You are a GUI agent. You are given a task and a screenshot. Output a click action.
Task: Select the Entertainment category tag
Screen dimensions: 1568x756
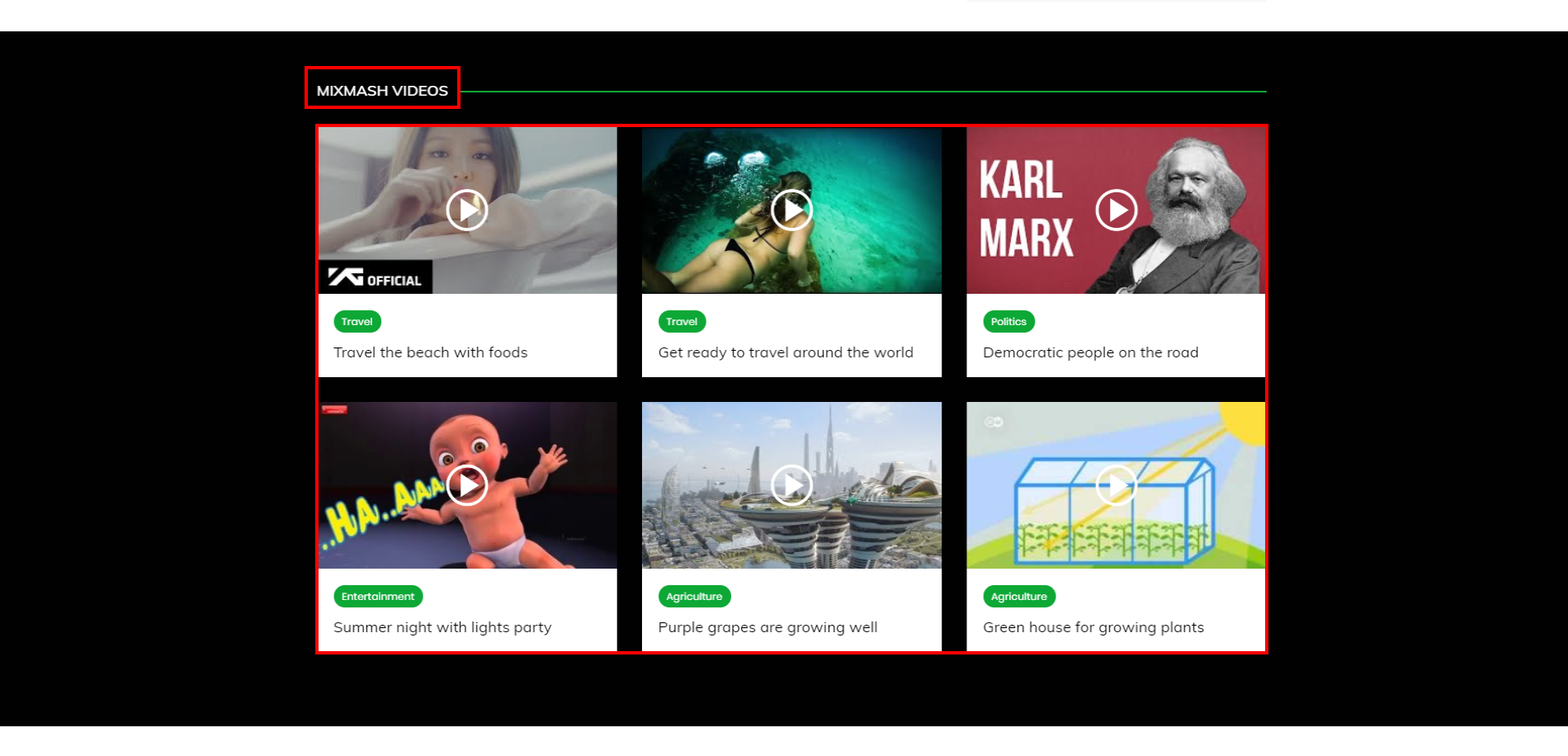378,597
